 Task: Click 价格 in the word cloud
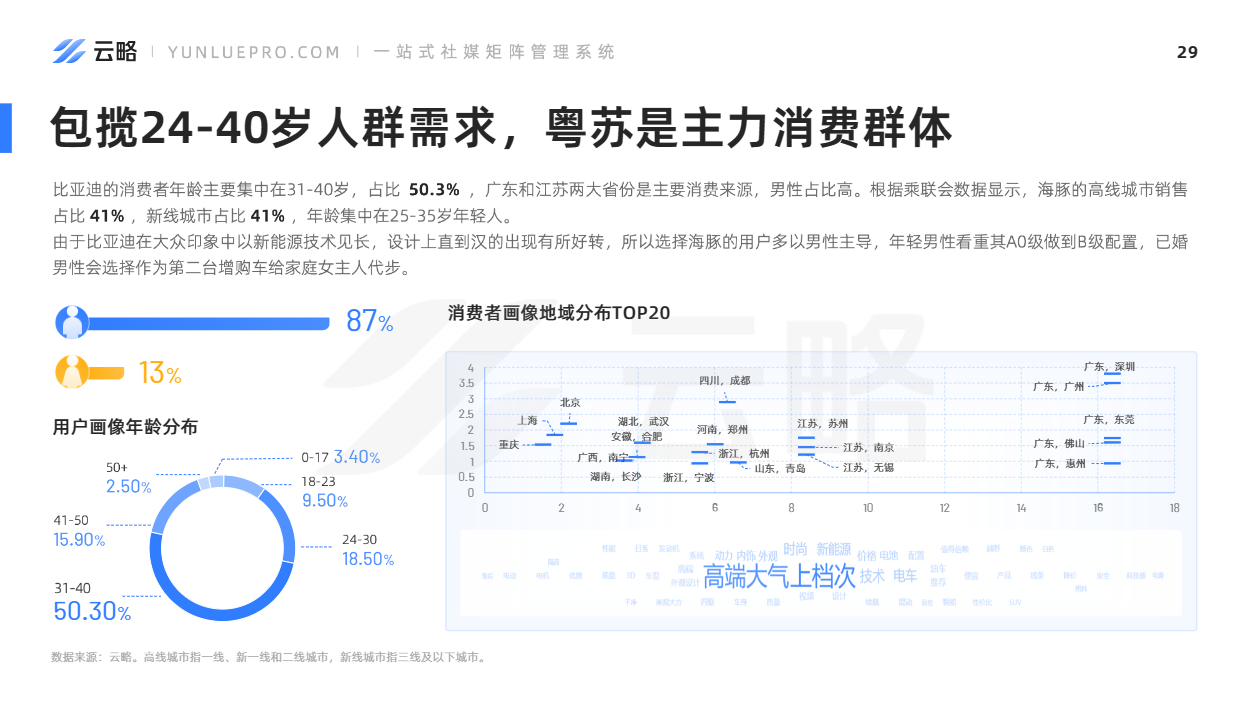866,556
